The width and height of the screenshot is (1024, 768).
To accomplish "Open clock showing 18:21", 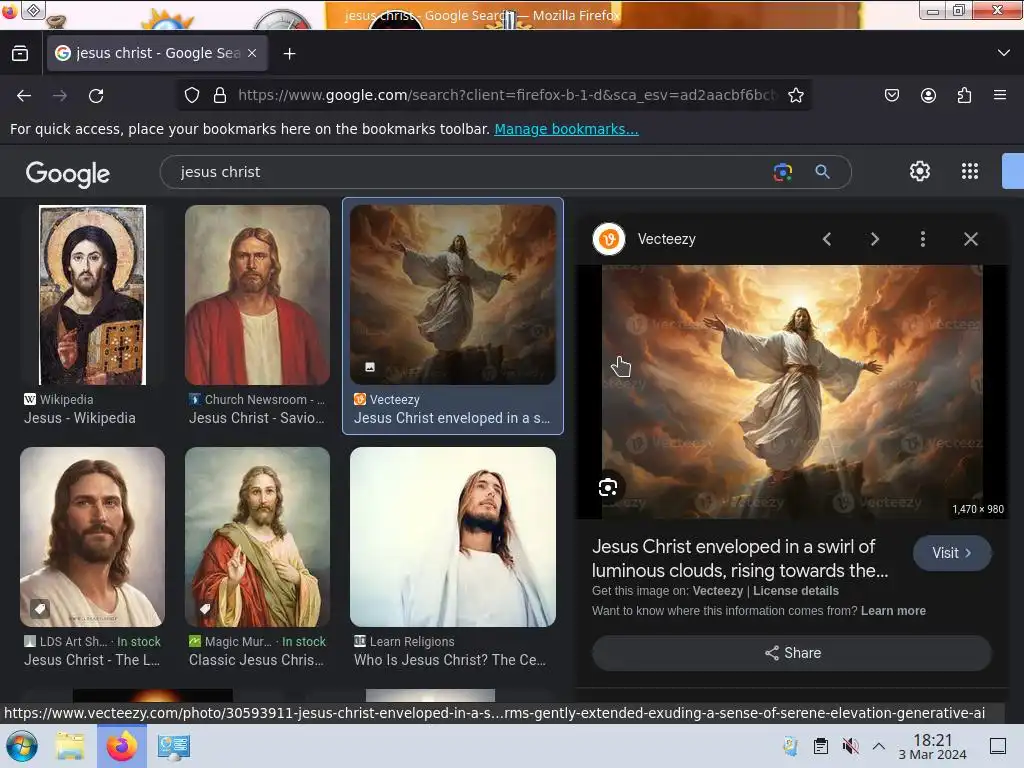I will click(932, 746).
